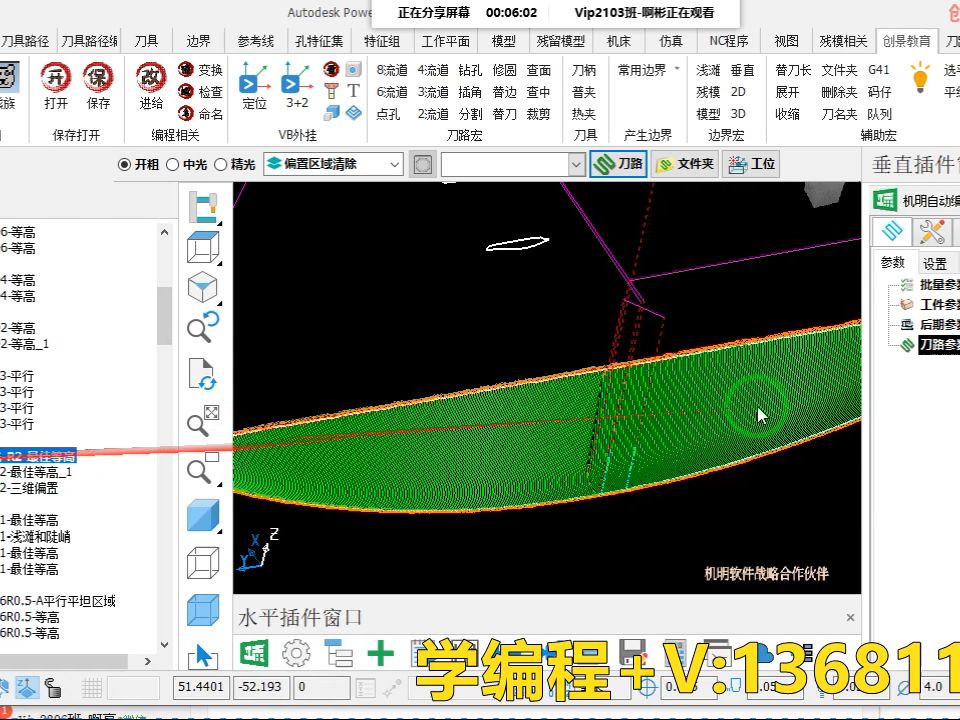Screen dimensions: 960x720
Task: Click the lightbulb icon in the ribbon
Action: pyautogui.click(x=920, y=77)
